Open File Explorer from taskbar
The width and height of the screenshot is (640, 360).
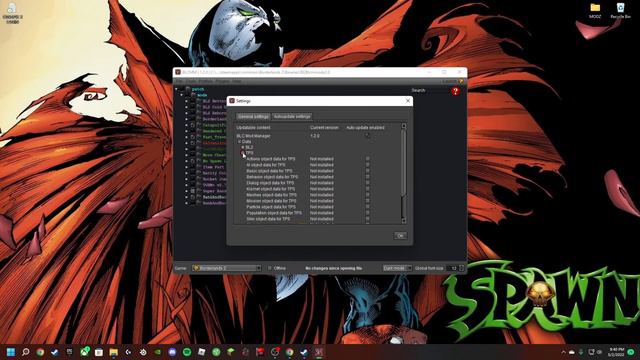[113, 352]
